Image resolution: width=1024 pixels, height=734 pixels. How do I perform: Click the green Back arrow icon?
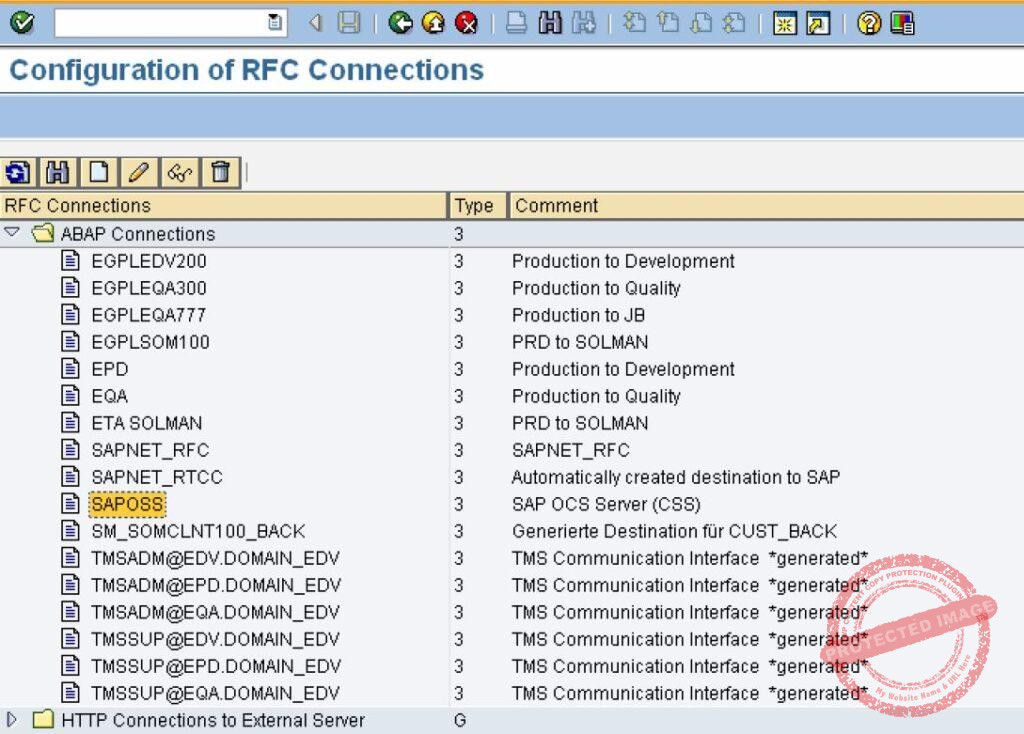pyautogui.click(x=400, y=22)
